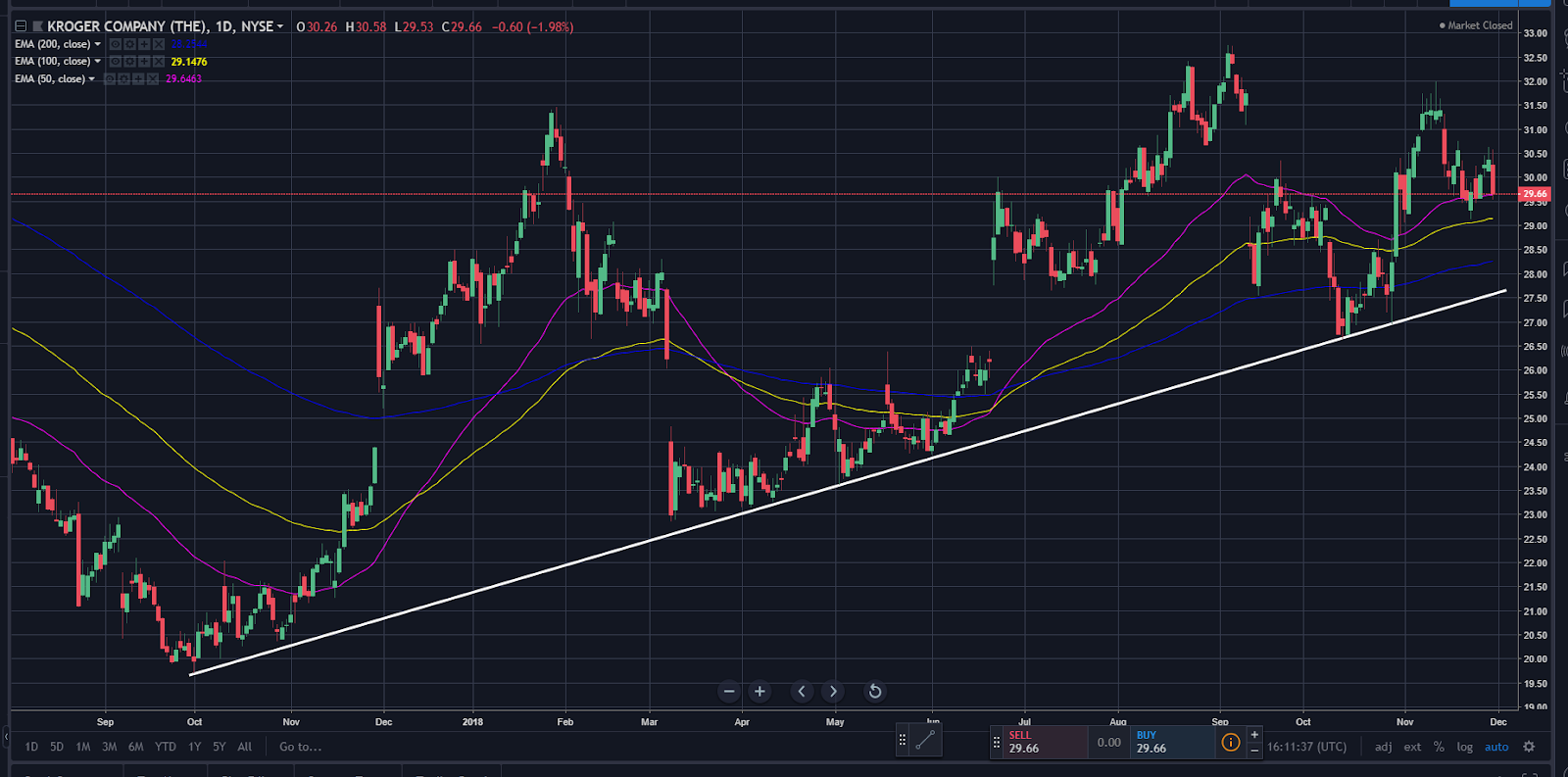Hide the EMA 100 indicator with eye icon
This screenshot has width=1568, height=777.
(x=116, y=62)
